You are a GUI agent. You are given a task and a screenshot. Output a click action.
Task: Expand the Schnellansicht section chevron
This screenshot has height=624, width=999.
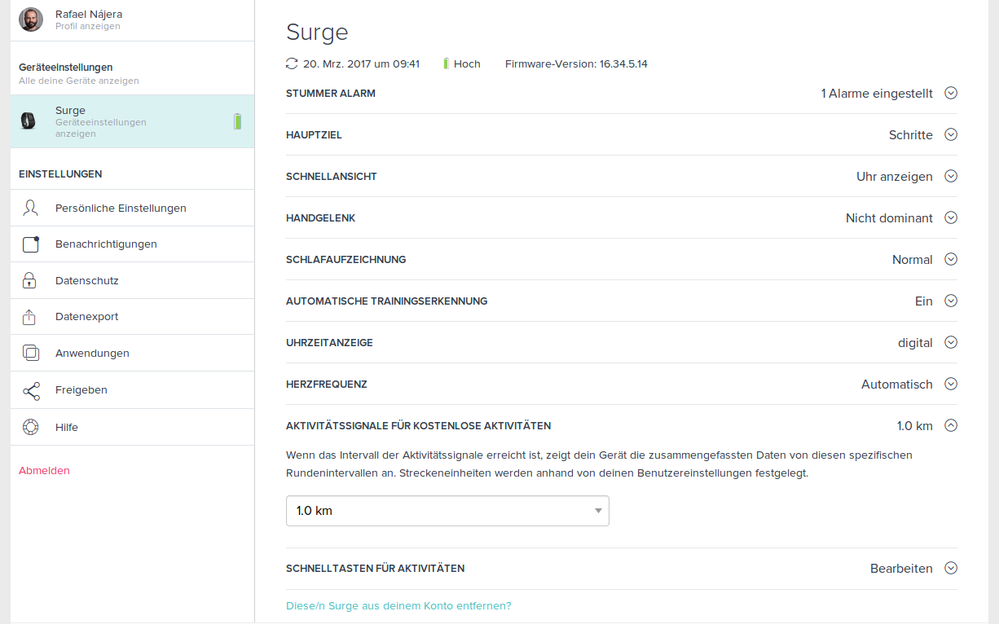click(x=951, y=176)
